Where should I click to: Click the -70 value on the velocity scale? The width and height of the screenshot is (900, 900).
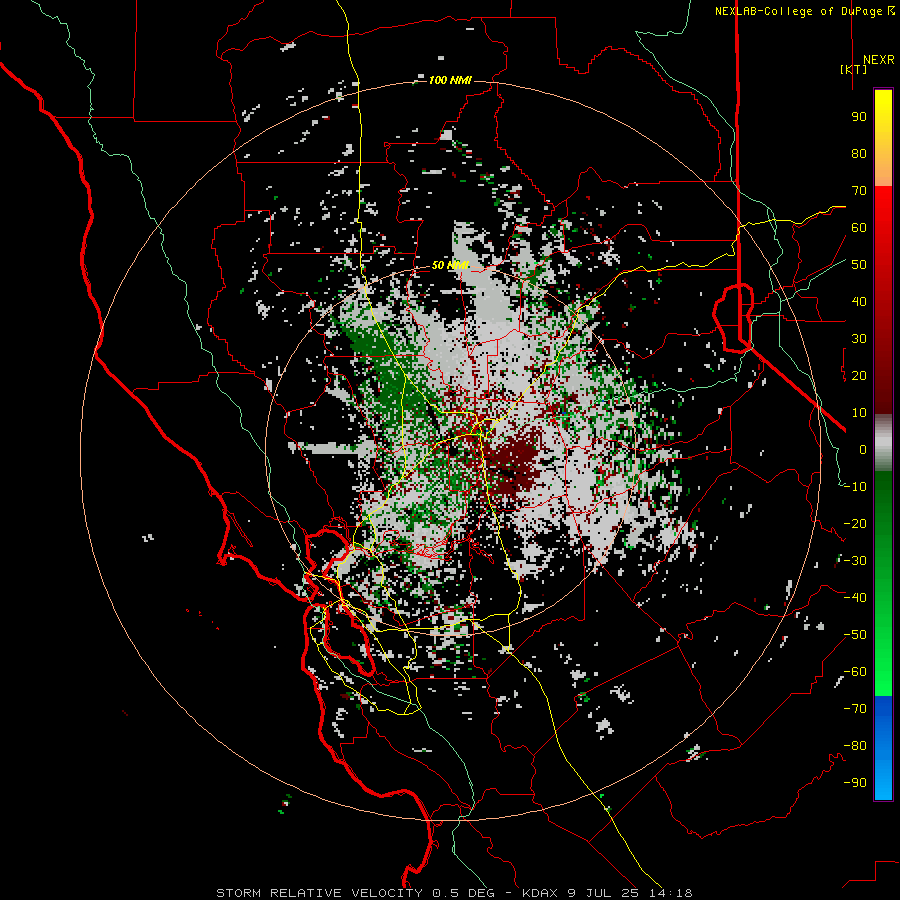tap(855, 709)
